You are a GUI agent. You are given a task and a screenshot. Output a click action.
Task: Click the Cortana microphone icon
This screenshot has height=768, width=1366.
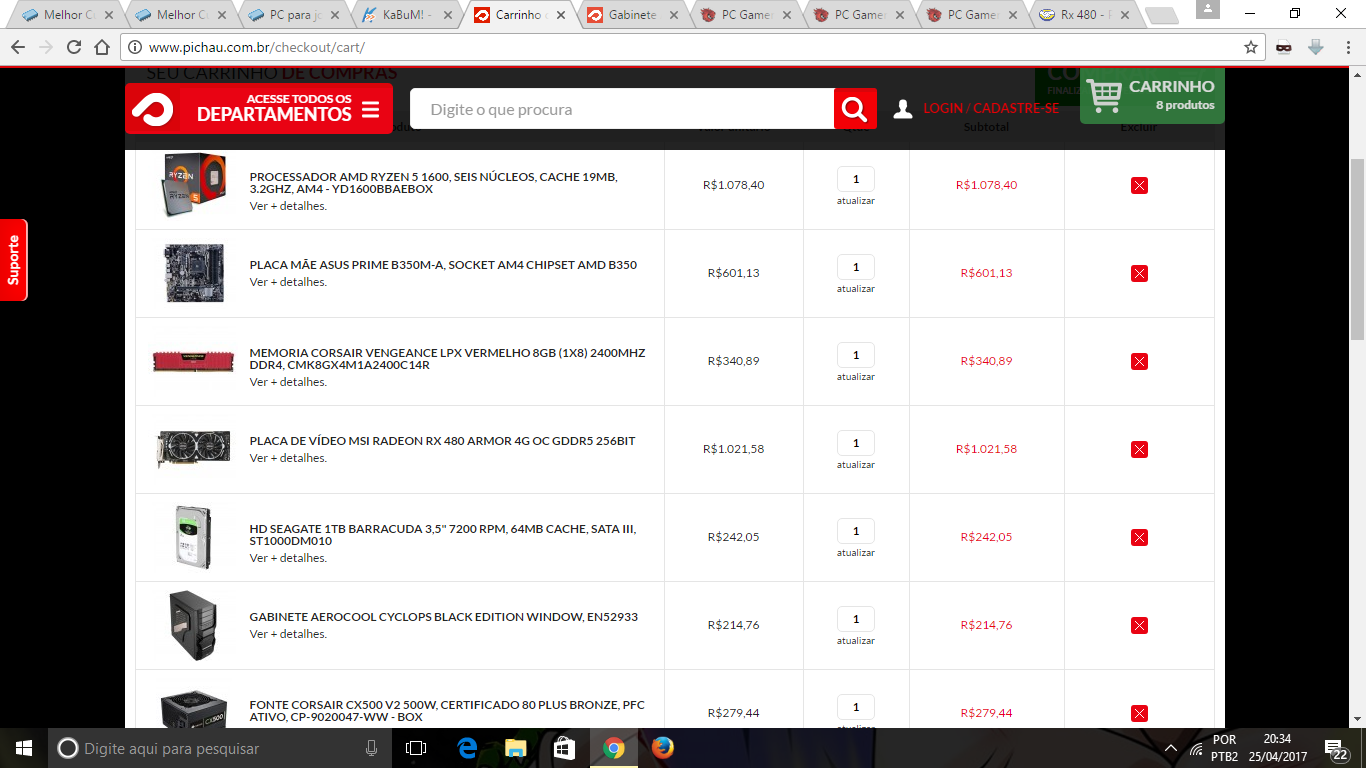tap(371, 748)
